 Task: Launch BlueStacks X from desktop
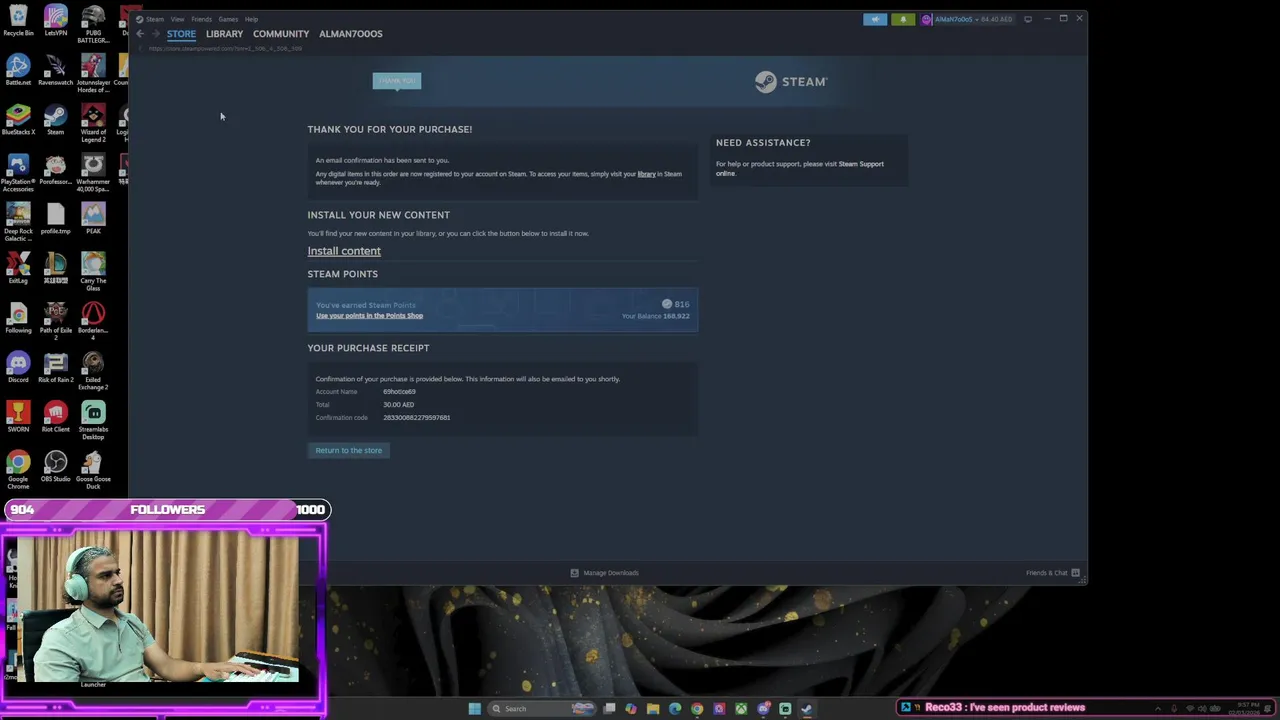[x=18, y=119]
